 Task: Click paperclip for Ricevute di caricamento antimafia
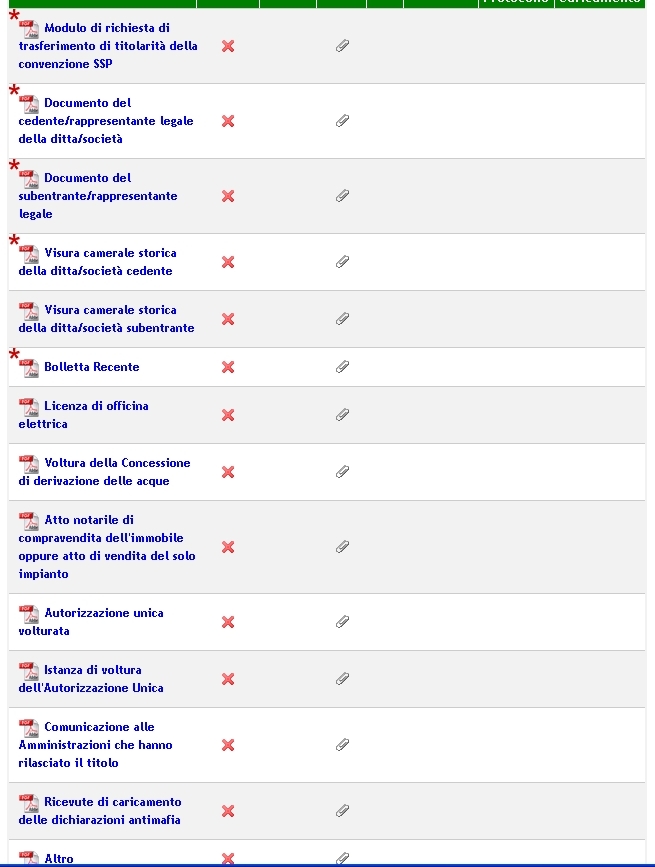(342, 811)
